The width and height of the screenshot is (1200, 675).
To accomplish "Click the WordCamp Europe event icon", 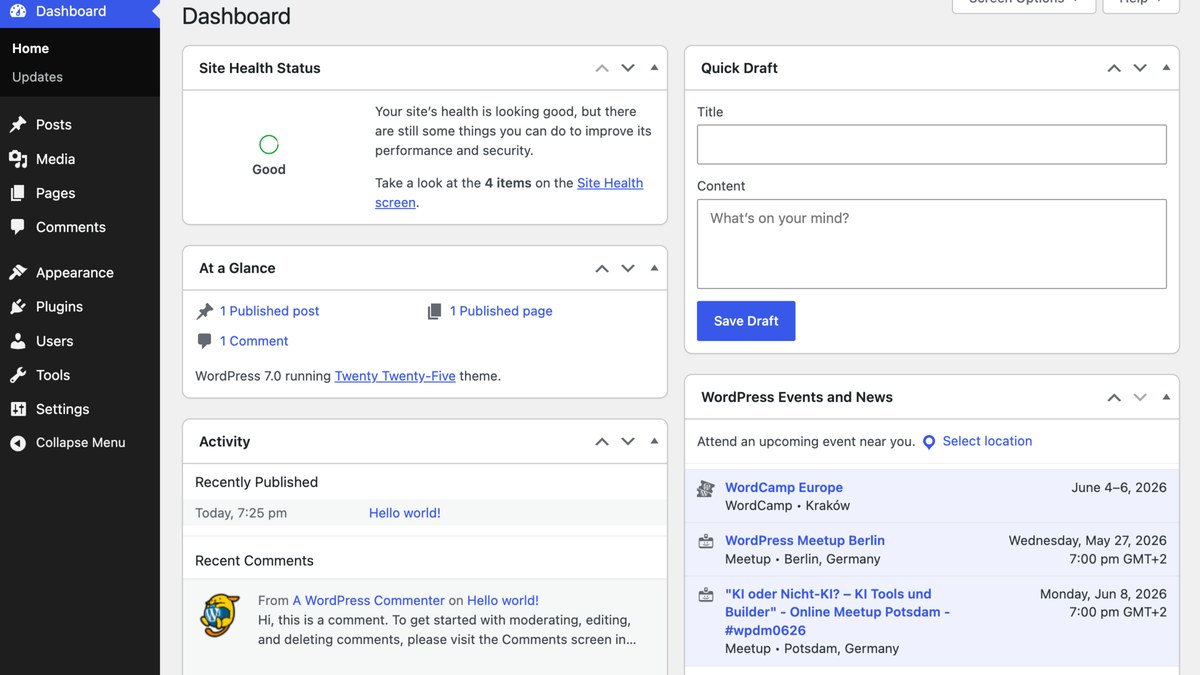I will coord(706,489).
